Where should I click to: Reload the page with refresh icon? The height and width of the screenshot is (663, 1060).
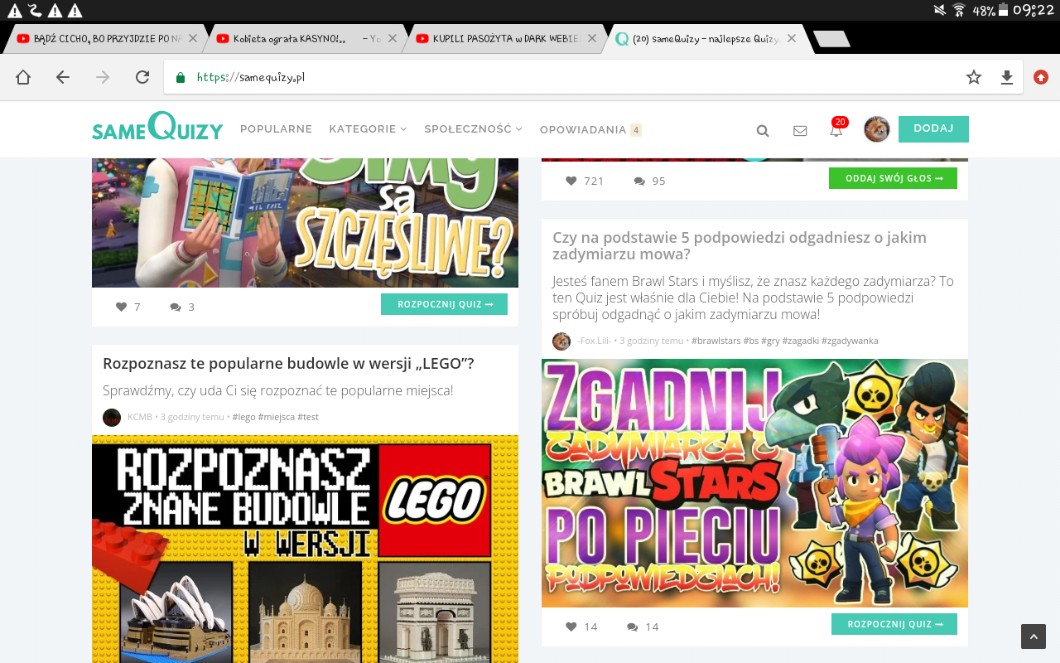142,77
